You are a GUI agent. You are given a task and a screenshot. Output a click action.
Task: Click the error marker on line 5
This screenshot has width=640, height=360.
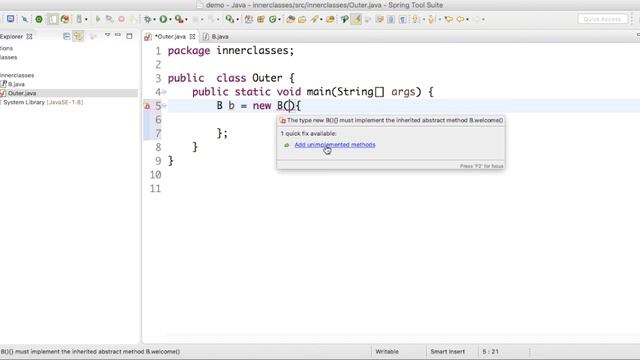coord(147,106)
